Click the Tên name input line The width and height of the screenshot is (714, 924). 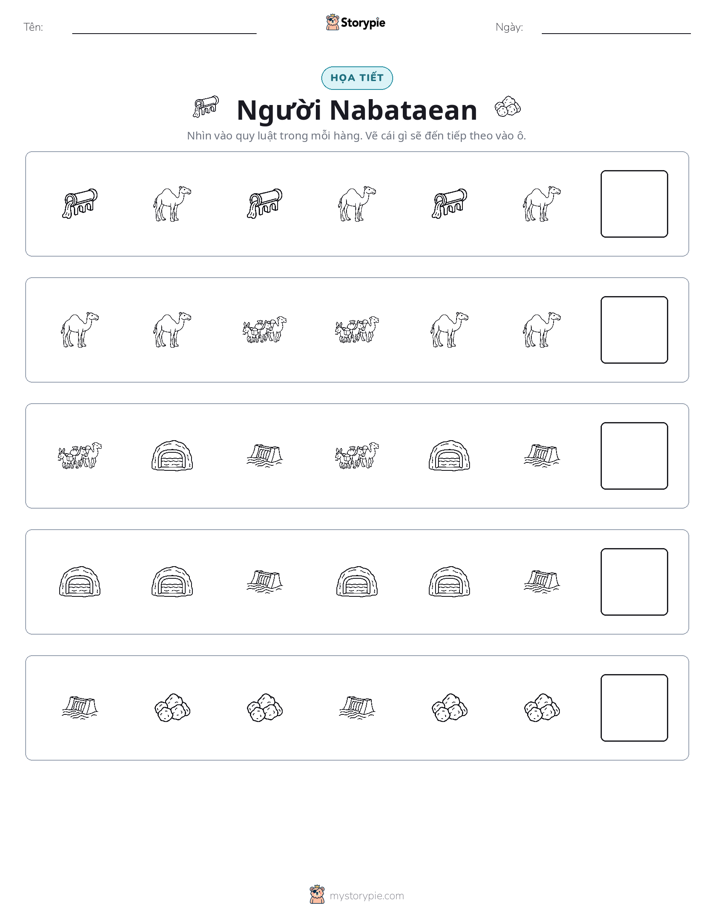[x=164, y=32]
